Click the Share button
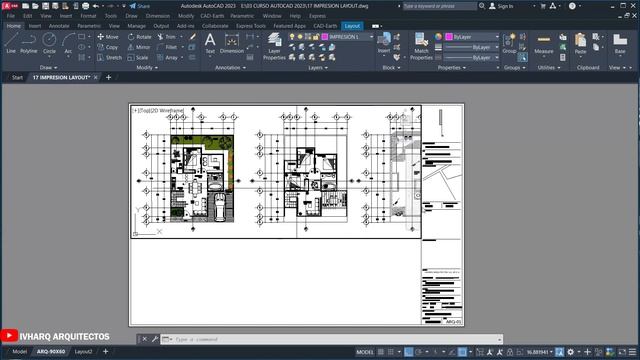 click(x=140, y=6)
